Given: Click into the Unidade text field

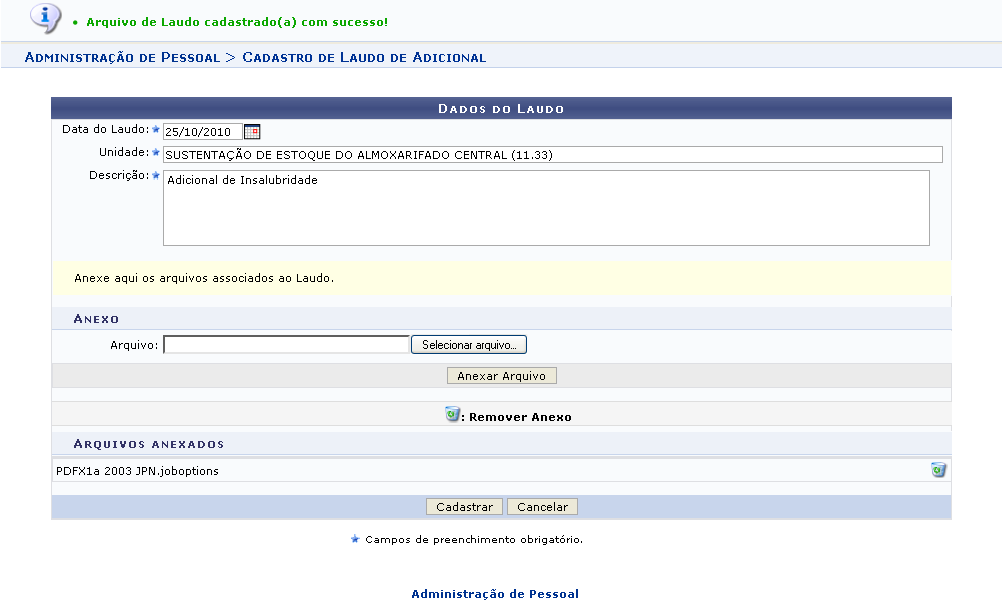Looking at the screenshot, I should click(x=552, y=154).
